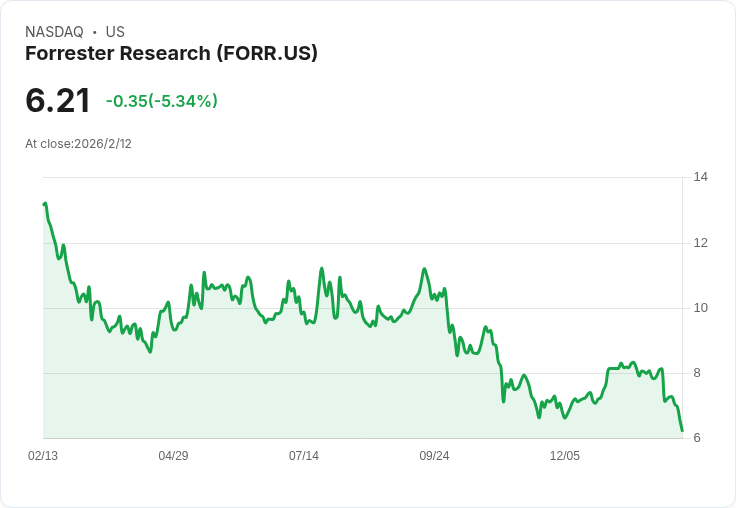Viewport: 736px width, 508px height.
Task: Click the 14 y-axis label
Action: [x=700, y=177]
